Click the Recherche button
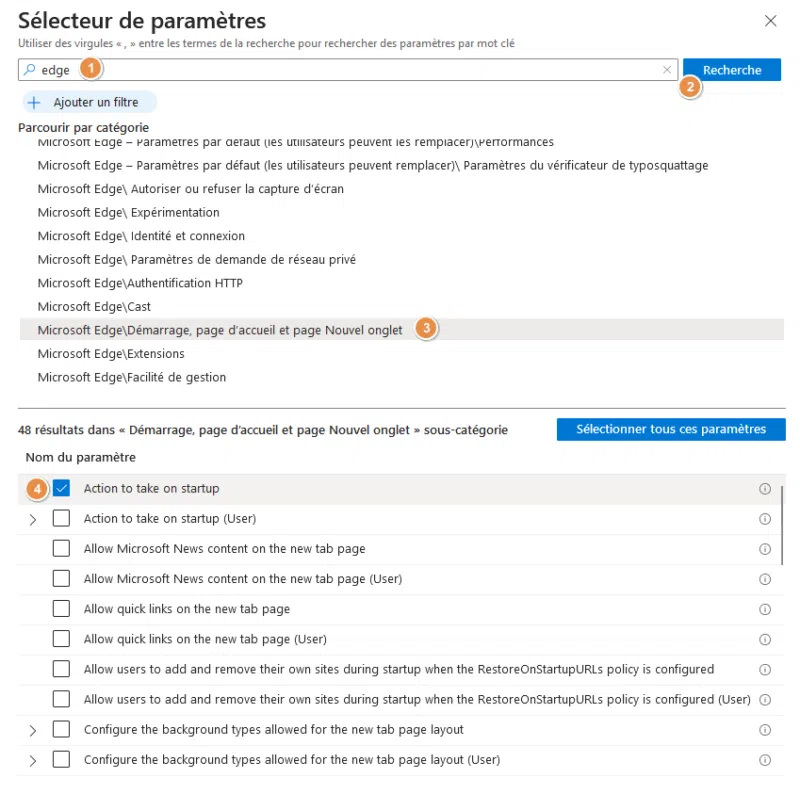The width and height of the screenshot is (800, 794). tap(732, 69)
